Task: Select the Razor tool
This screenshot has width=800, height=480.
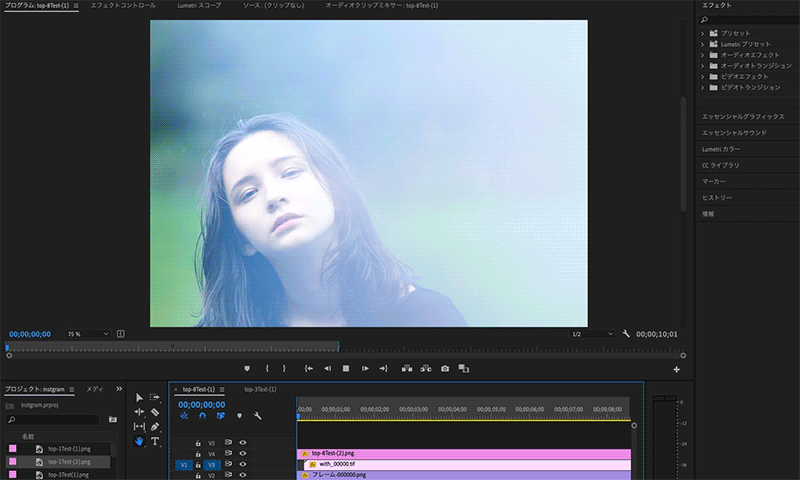Action: [155, 412]
